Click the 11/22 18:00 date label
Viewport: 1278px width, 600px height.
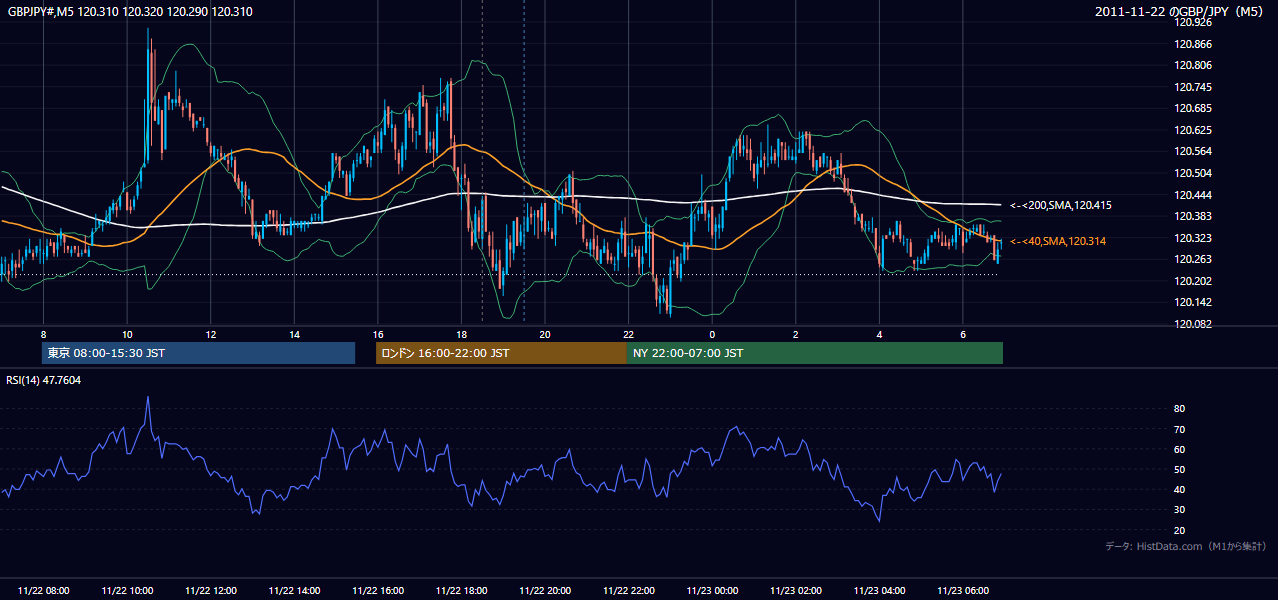click(x=461, y=591)
